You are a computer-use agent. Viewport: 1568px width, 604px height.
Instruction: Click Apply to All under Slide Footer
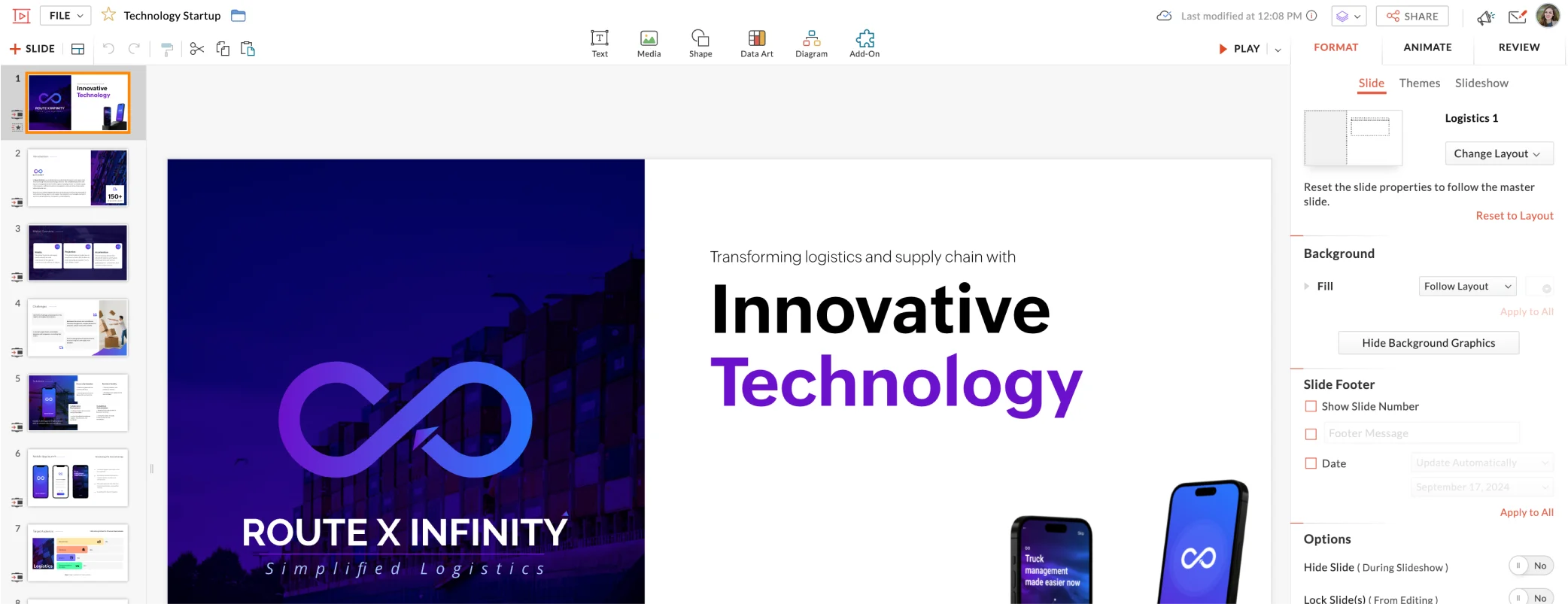(1526, 512)
